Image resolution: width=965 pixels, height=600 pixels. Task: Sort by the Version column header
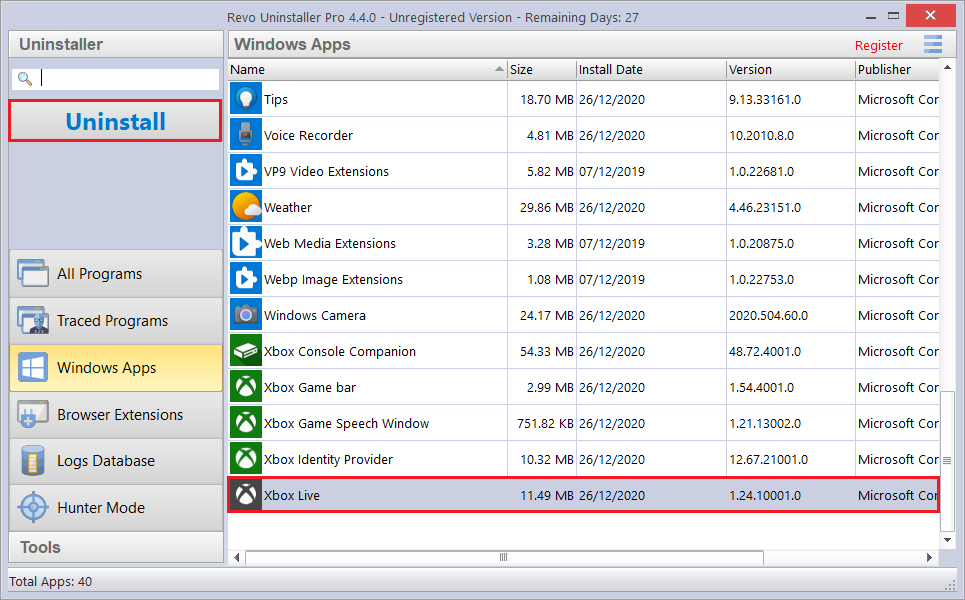(x=791, y=70)
